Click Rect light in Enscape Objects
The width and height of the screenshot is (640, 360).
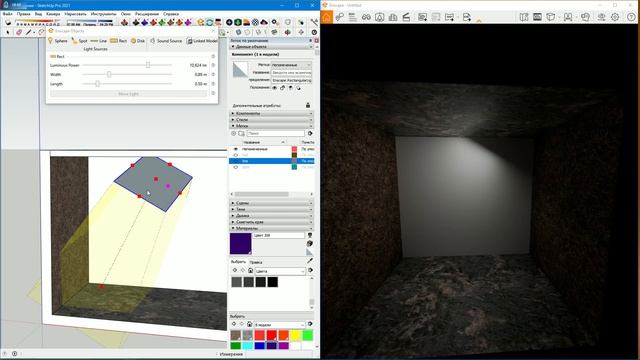point(118,41)
